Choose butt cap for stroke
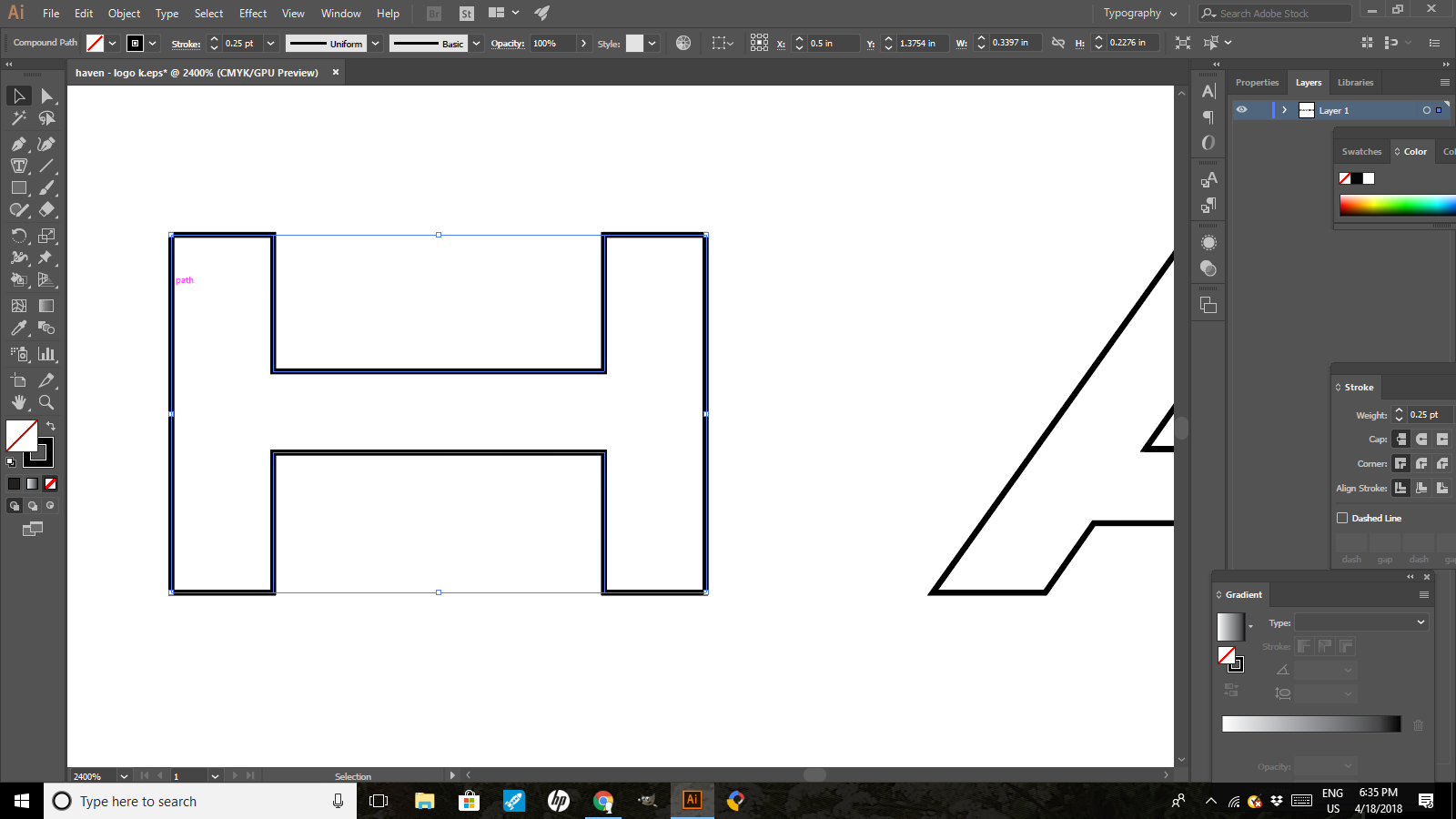This screenshot has height=819, width=1456. (x=1401, y=439)
